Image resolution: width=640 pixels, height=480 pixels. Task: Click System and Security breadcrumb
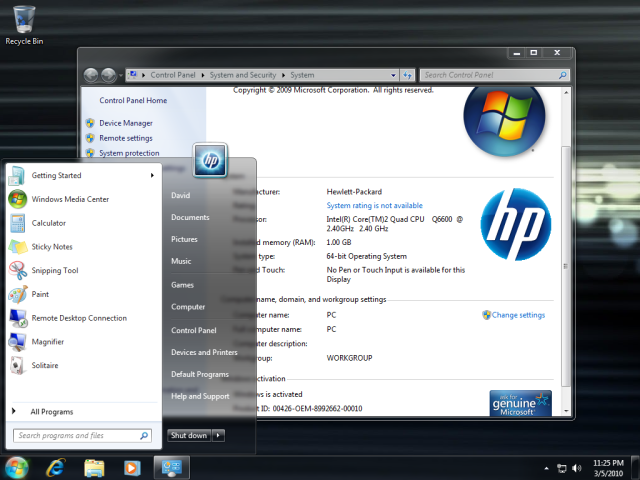tap(242, 75)
